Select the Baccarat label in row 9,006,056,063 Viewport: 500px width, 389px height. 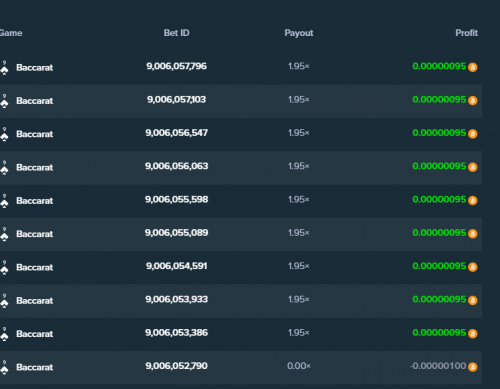tap(35, 168)
